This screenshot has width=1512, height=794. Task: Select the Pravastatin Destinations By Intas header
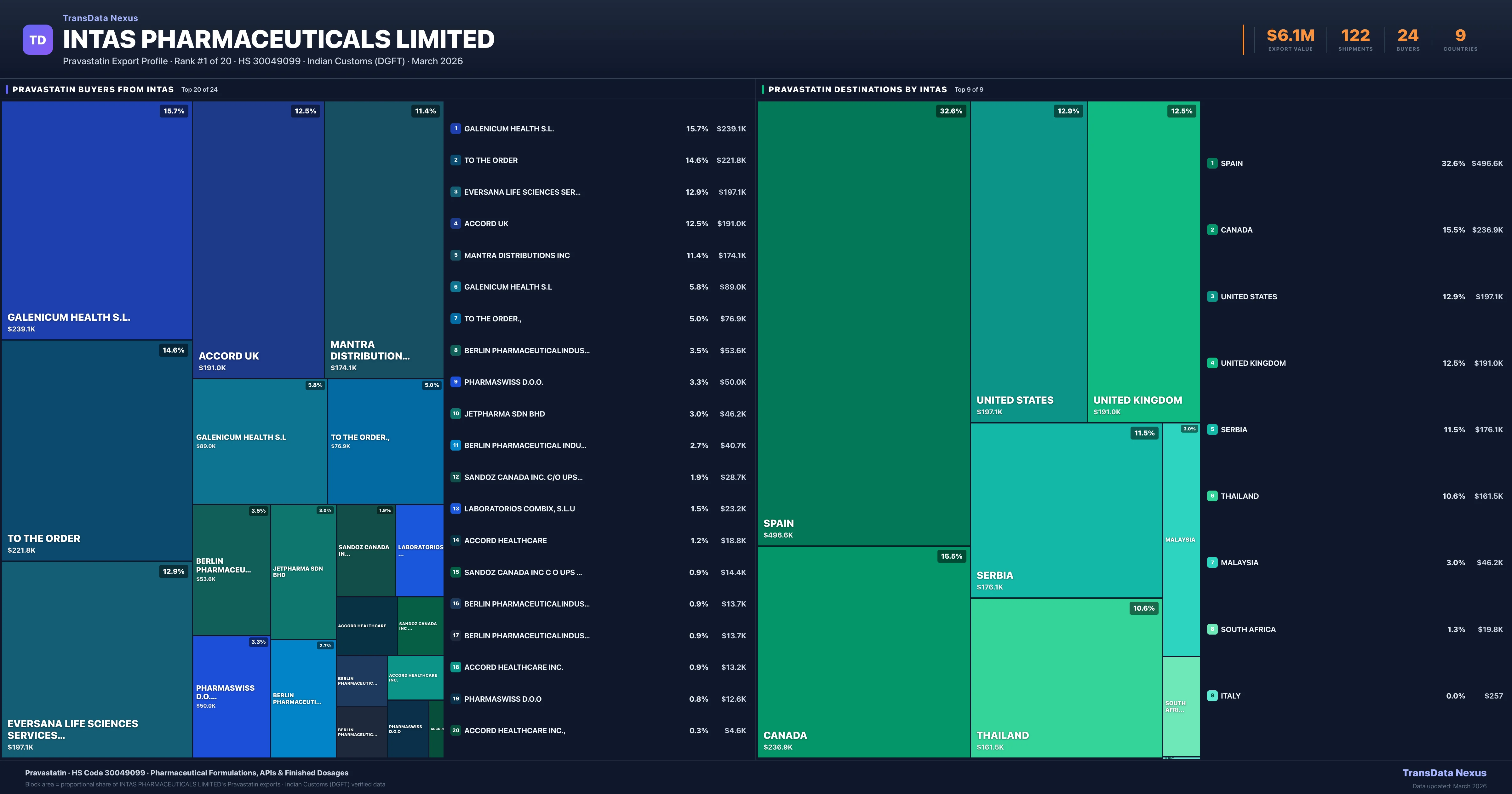click(857, 89)
